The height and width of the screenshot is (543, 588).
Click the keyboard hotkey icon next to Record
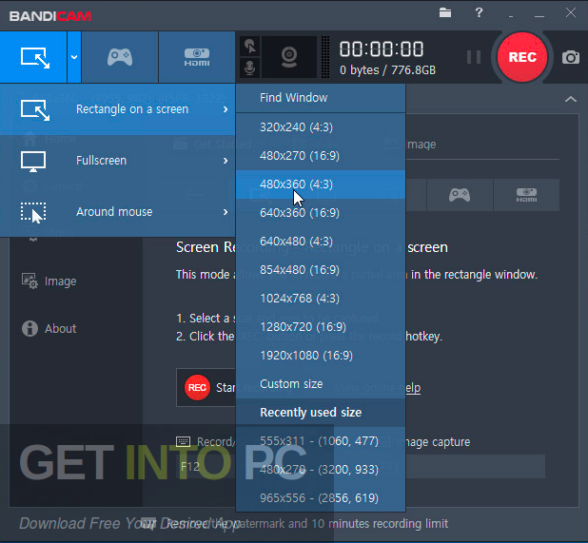point(183,441)
